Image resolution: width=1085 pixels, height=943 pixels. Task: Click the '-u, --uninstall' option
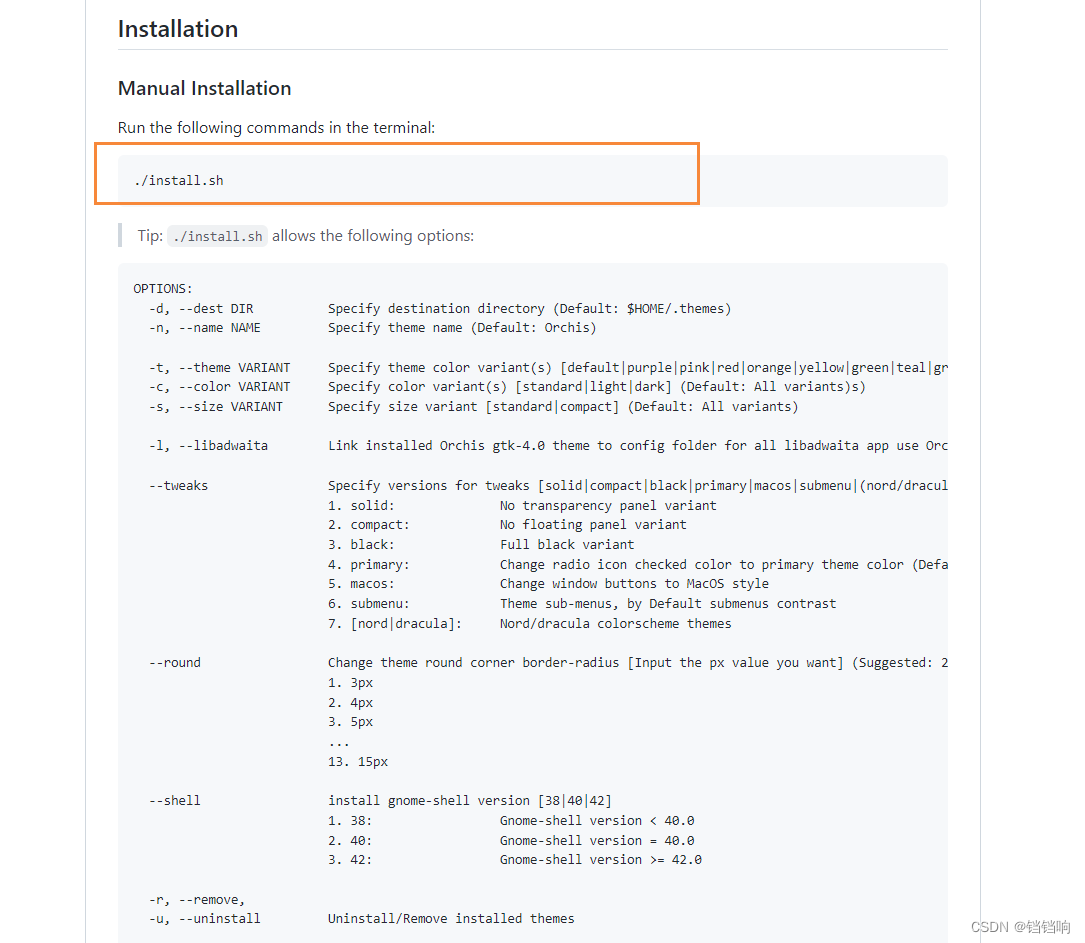pos(205,919)
